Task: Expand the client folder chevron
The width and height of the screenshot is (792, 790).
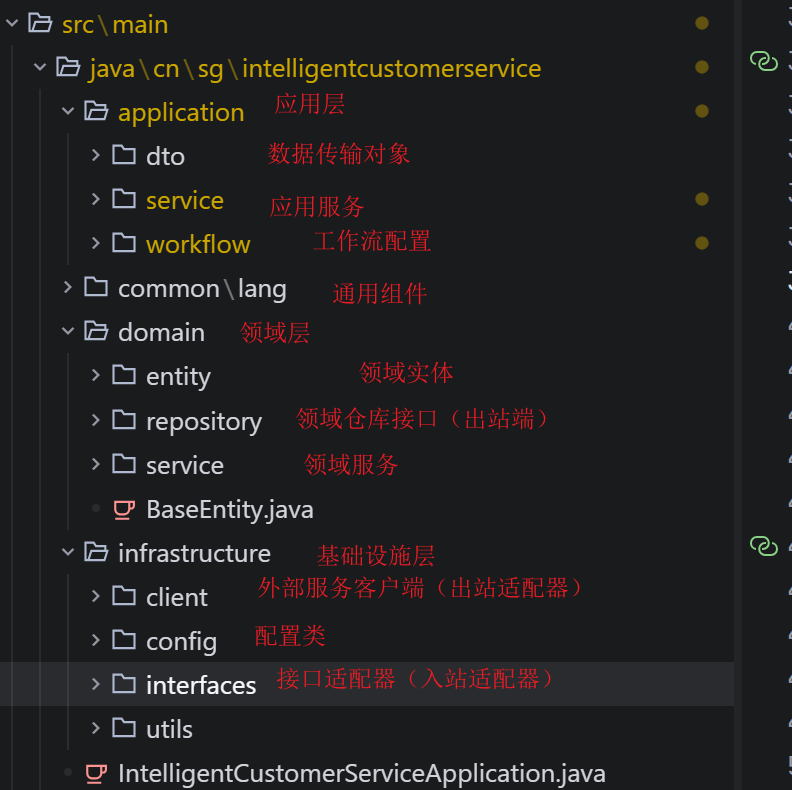Action: [x=95, y=596]
